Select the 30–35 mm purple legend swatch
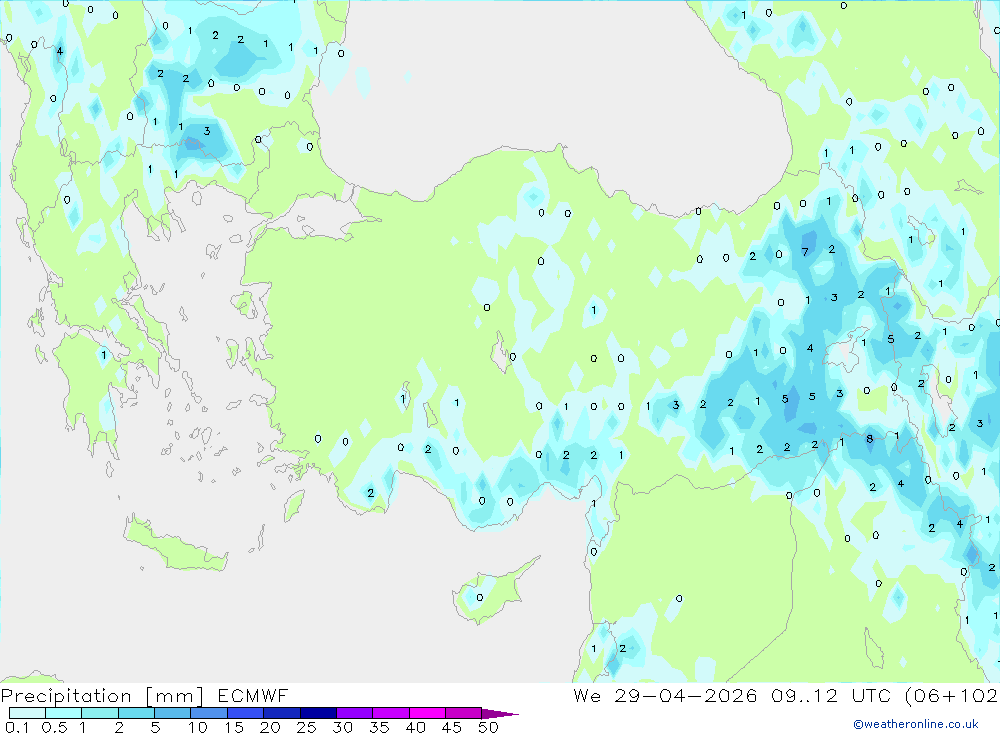The width and height of the screenshot is (1000, 733). 354,713
